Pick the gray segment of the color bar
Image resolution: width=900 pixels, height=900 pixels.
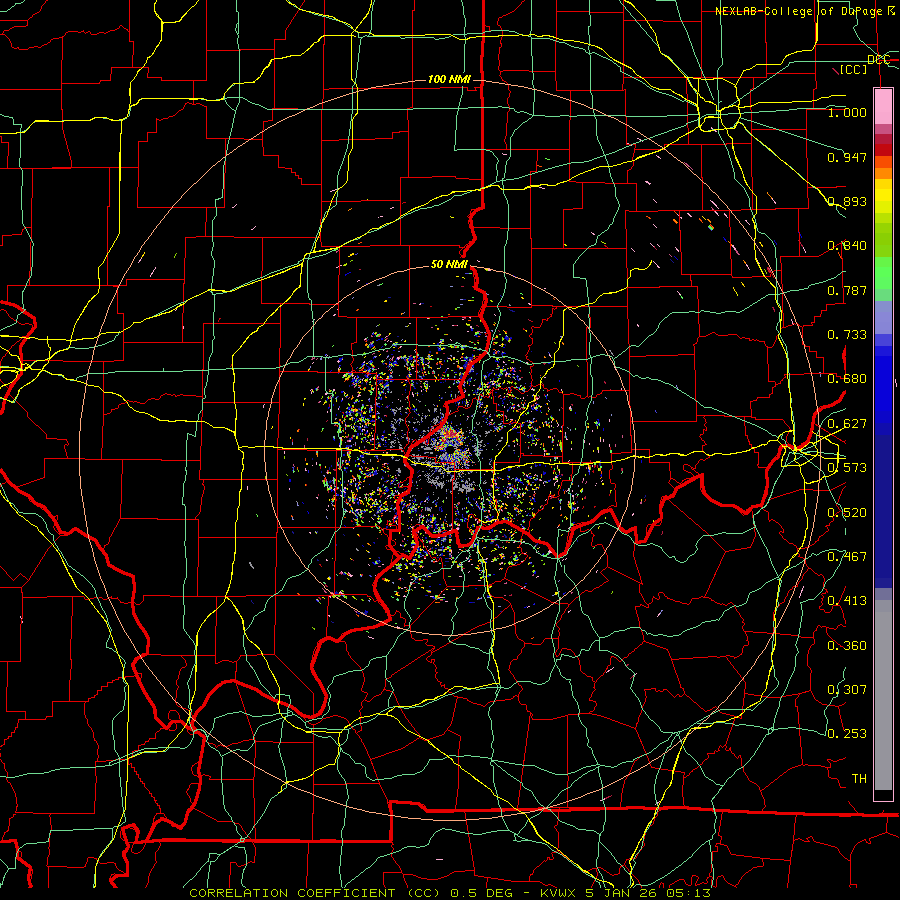(x=883, y=695)
